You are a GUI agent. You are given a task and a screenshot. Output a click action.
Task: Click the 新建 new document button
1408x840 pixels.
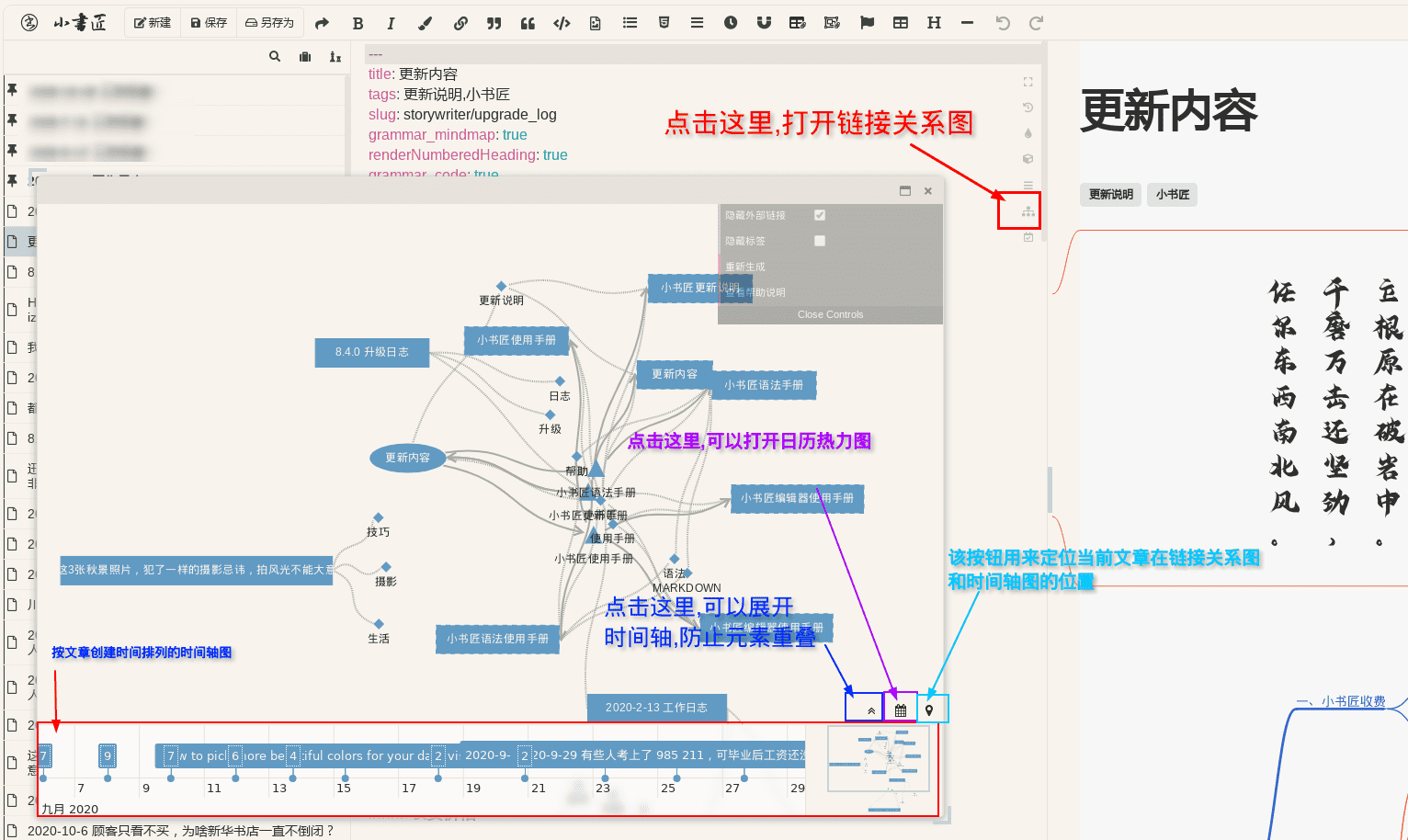(x=153, y=23)
